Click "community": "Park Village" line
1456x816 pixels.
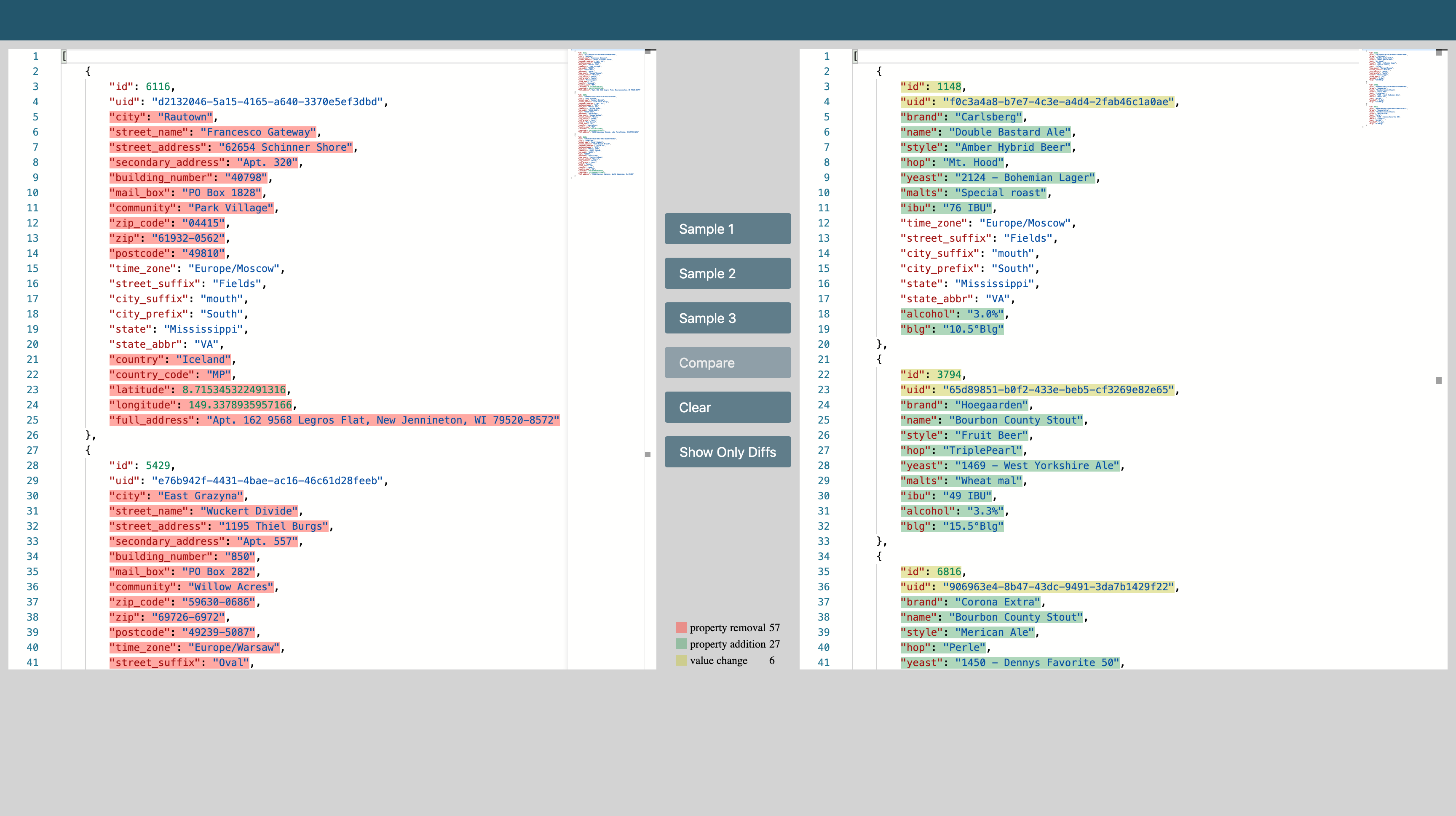click(192, 208)
